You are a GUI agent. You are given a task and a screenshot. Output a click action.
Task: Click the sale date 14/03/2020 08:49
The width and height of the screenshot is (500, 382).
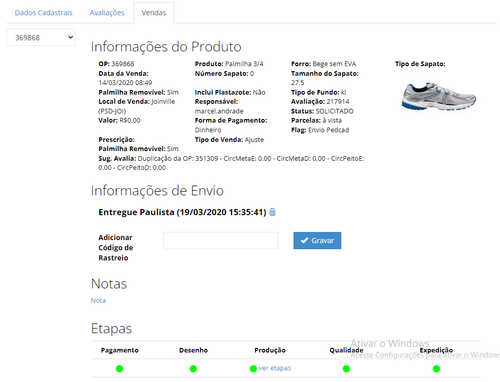tap(125, 83)
